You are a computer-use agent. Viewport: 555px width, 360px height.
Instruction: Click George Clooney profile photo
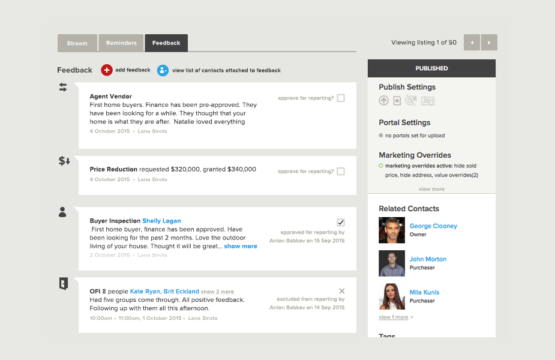(x=392, y=230)
